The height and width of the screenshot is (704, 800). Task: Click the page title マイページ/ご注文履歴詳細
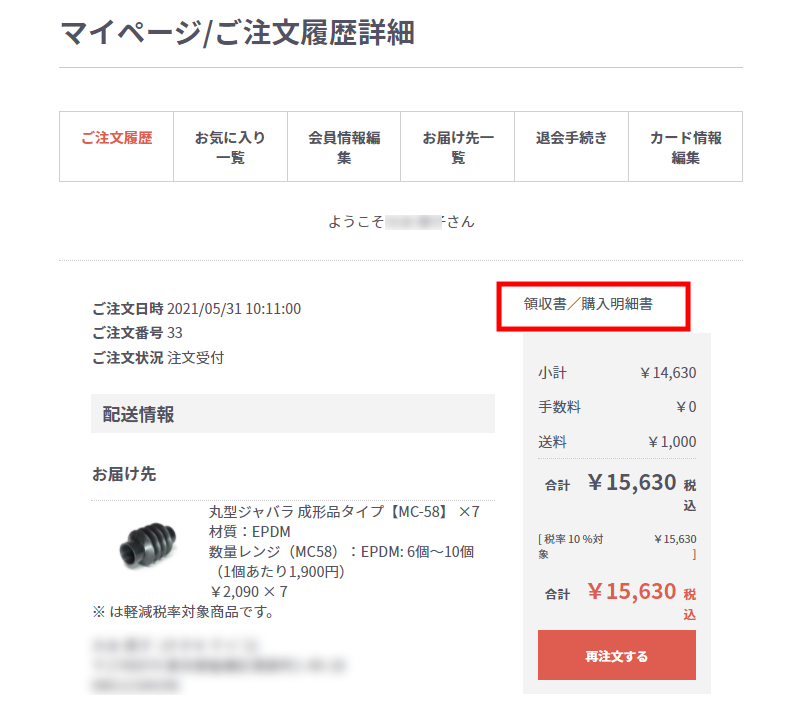pyautogui.click(x=238, y=33)
